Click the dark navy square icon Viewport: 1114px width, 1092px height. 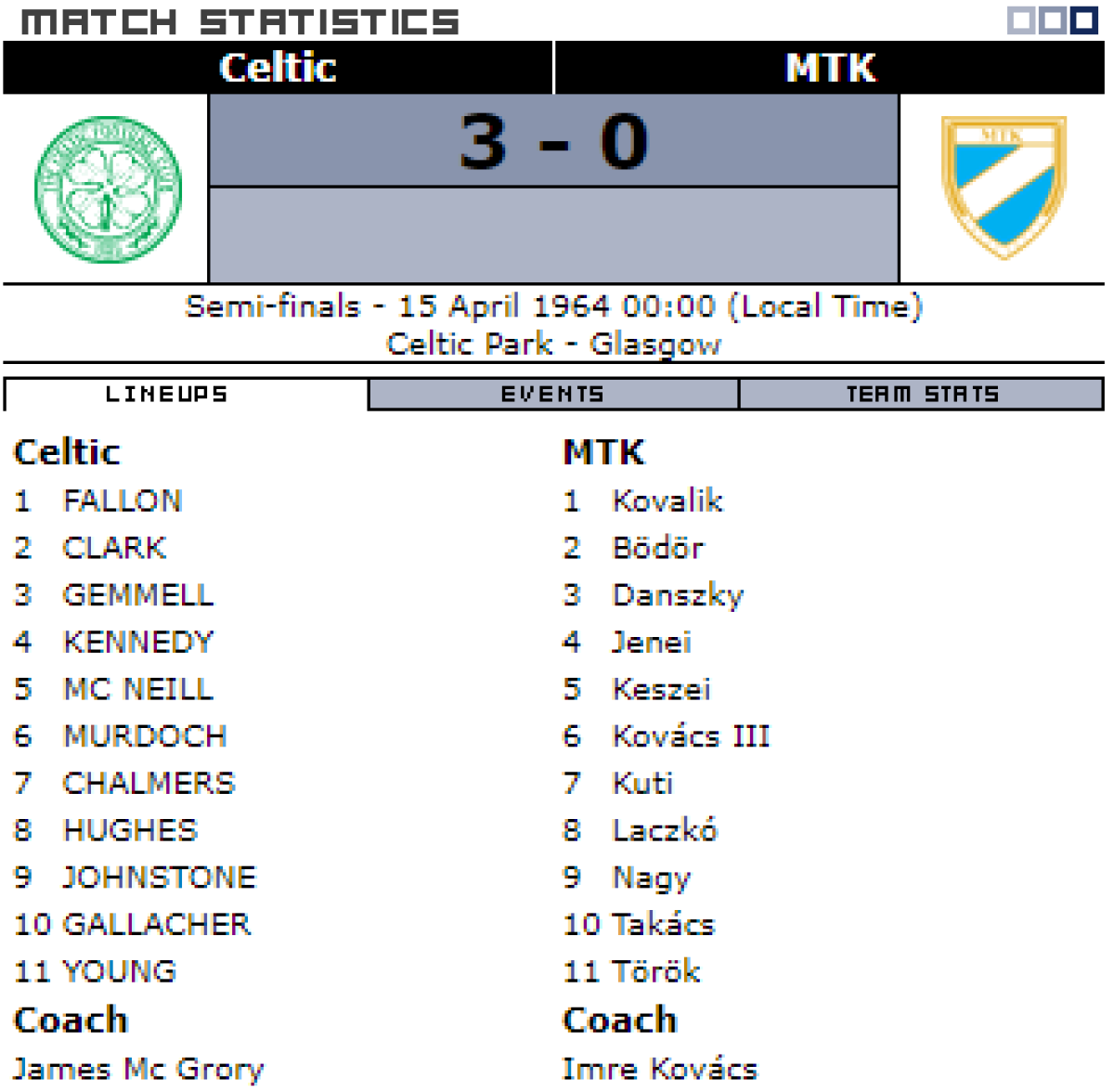click(x=1084, y=20)
